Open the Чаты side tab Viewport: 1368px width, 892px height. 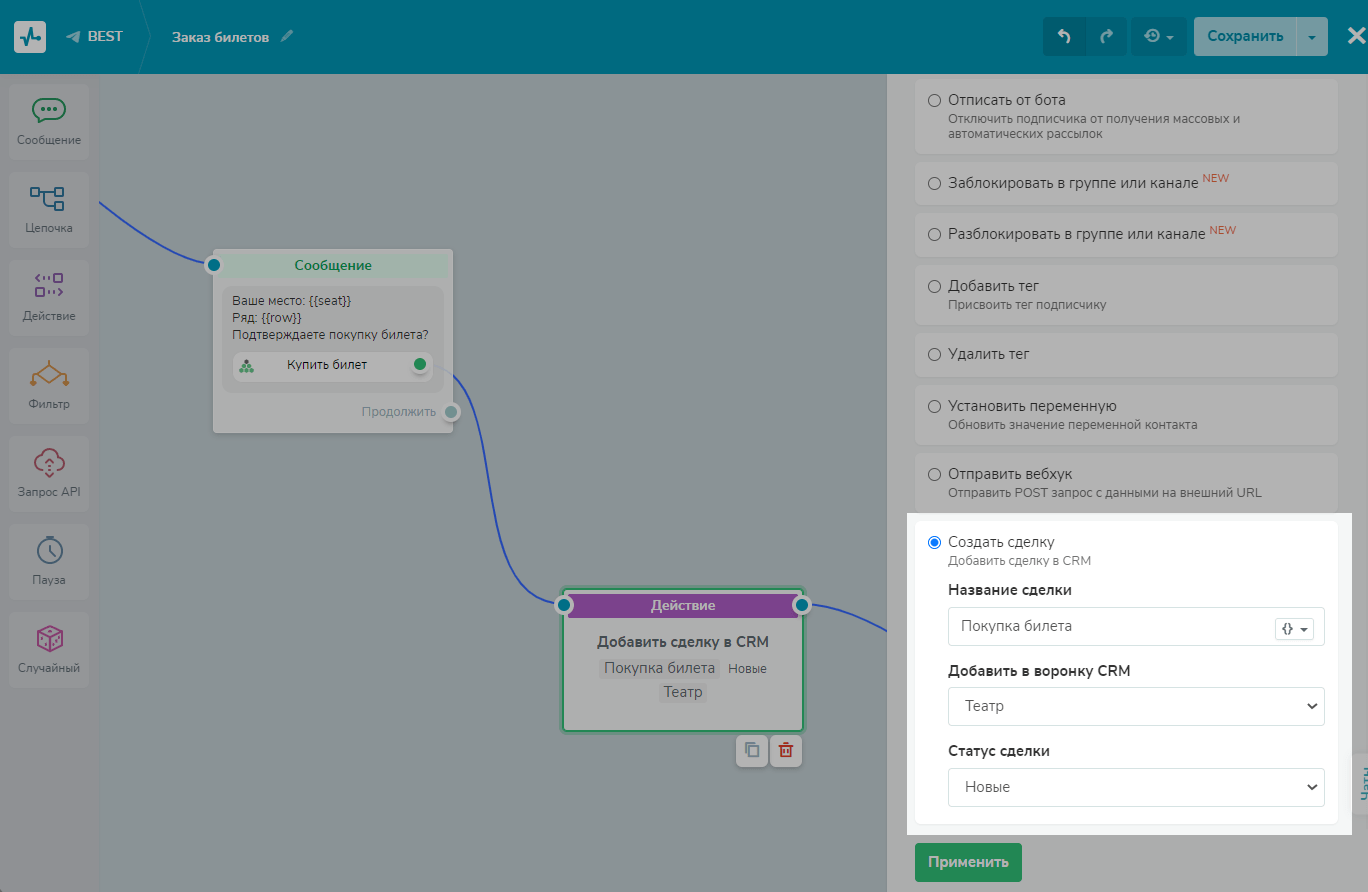point(1360,780)
